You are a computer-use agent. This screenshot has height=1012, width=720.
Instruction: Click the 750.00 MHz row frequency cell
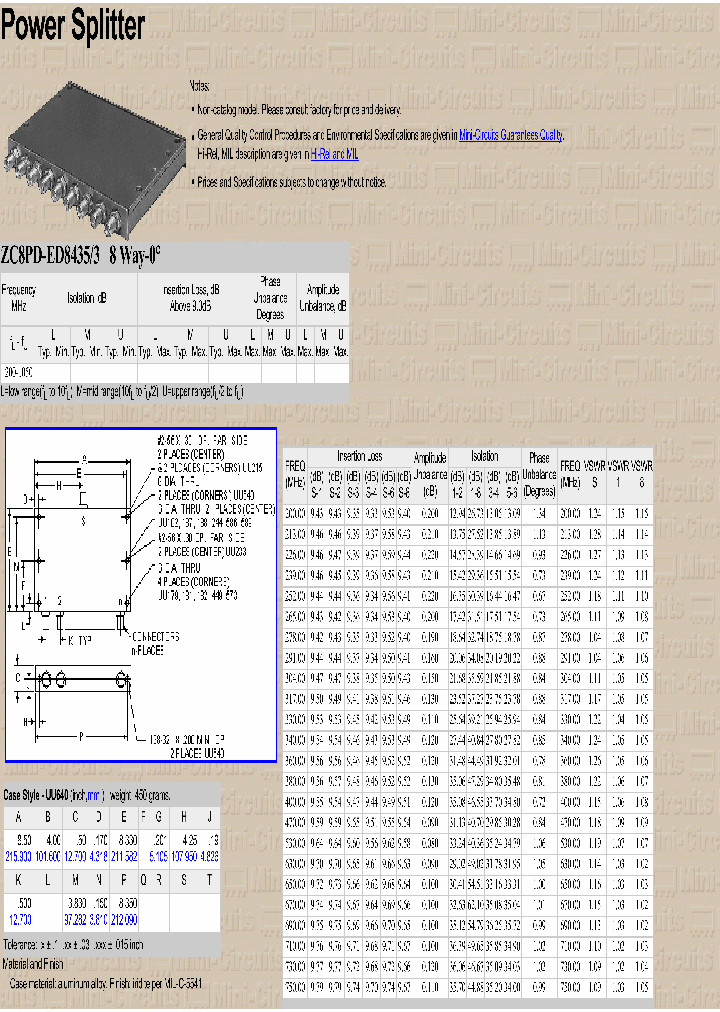click(x=295, y=988)
